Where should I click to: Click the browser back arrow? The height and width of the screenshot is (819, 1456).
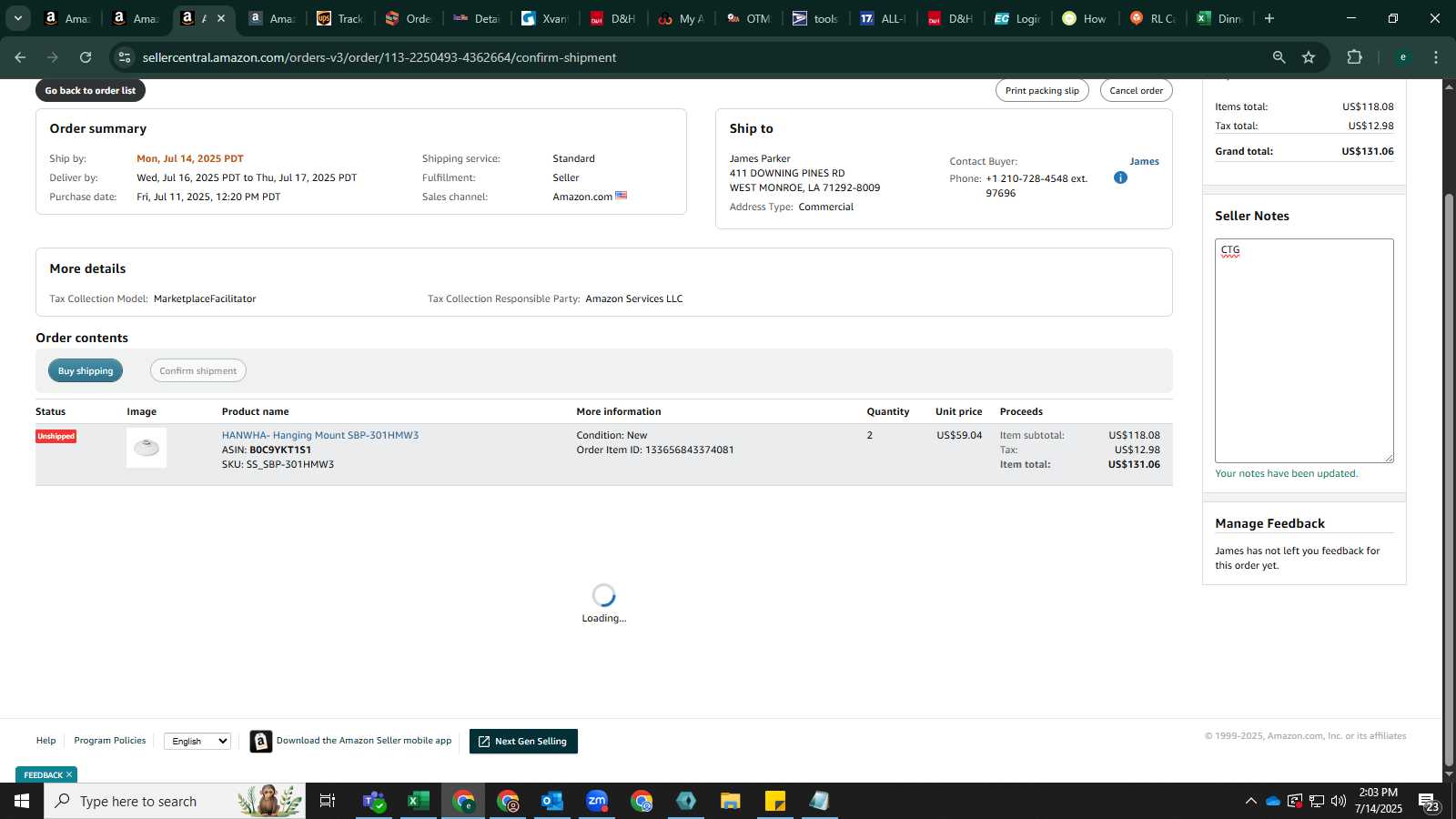point(20,57)
